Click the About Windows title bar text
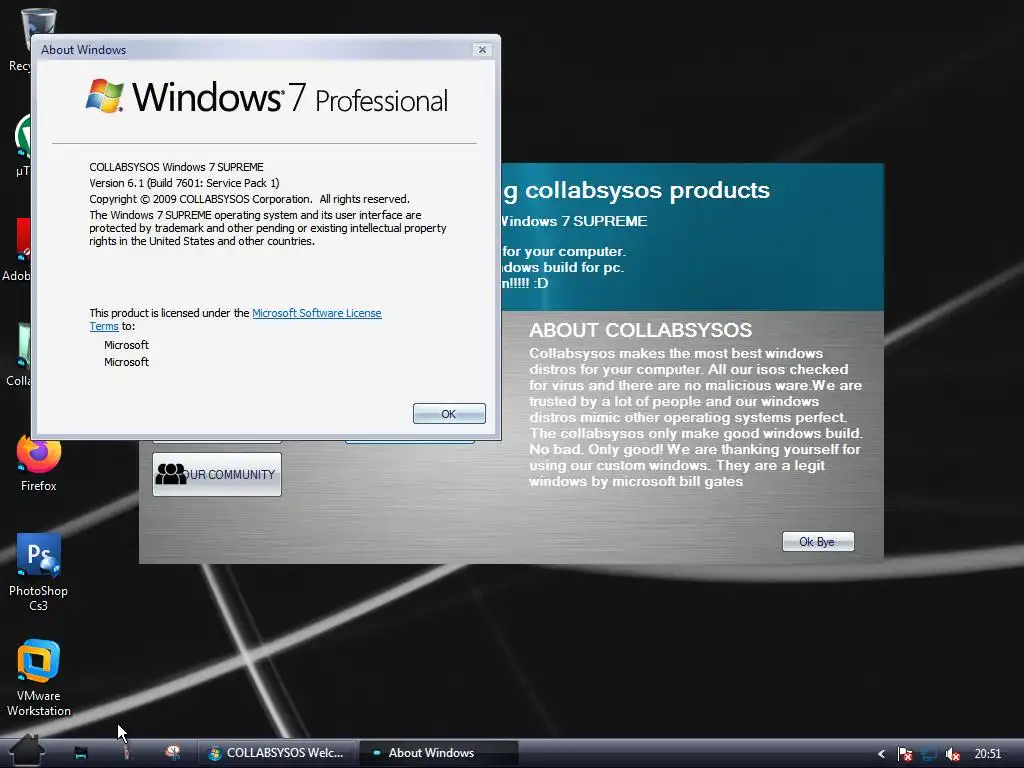The width and height of the screenshot is (1024, 768). coord(84,50)
